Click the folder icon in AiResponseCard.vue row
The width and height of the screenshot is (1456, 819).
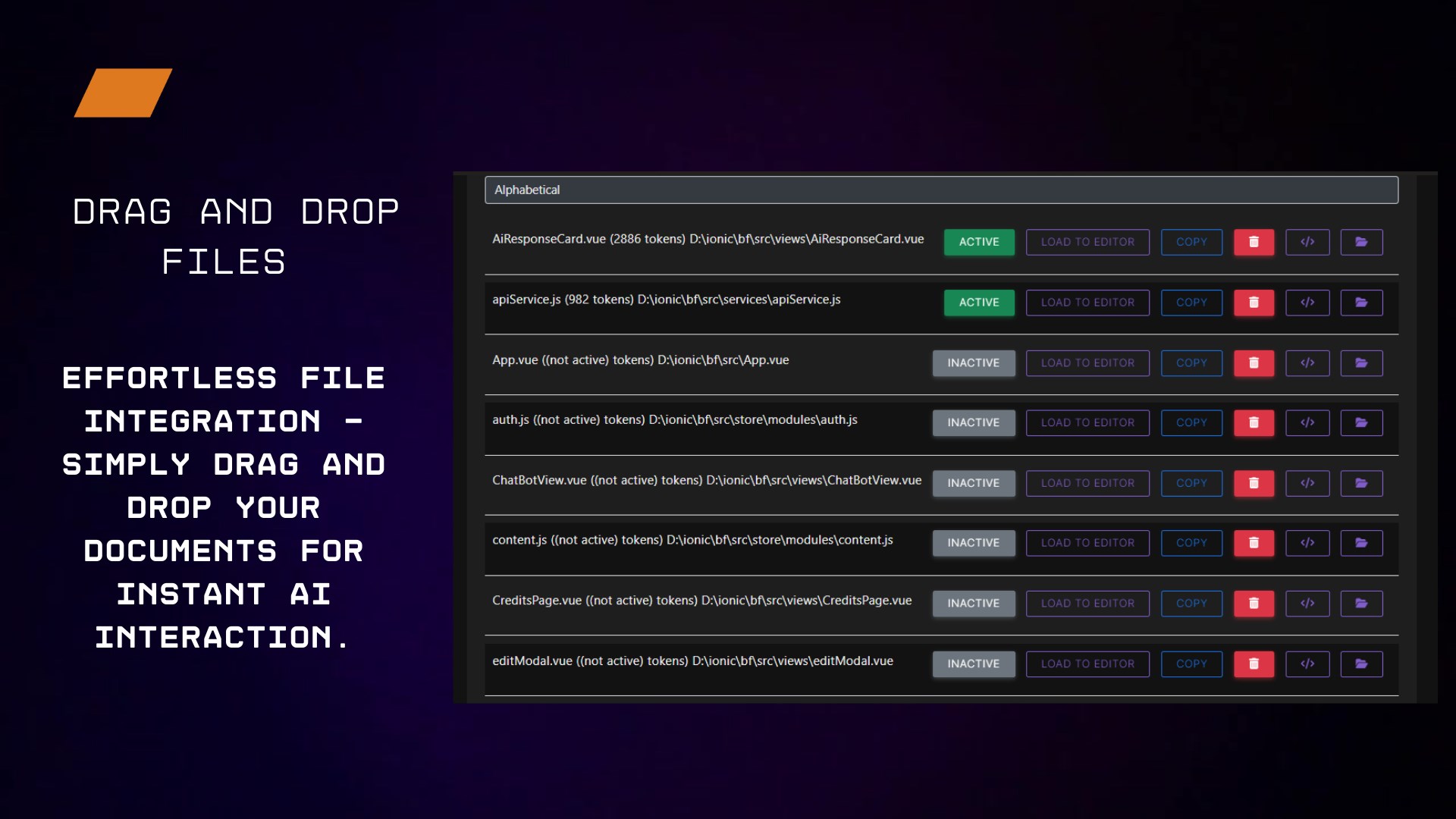pyautogui.click(x=1361, y=242)
